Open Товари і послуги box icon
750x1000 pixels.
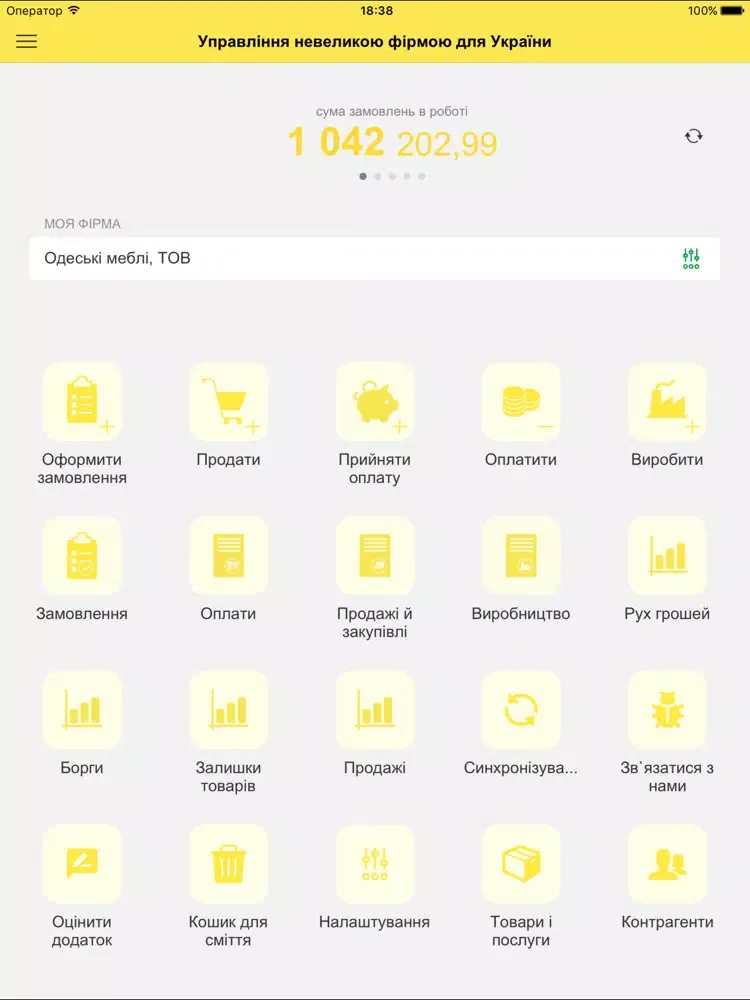(521, 864)
